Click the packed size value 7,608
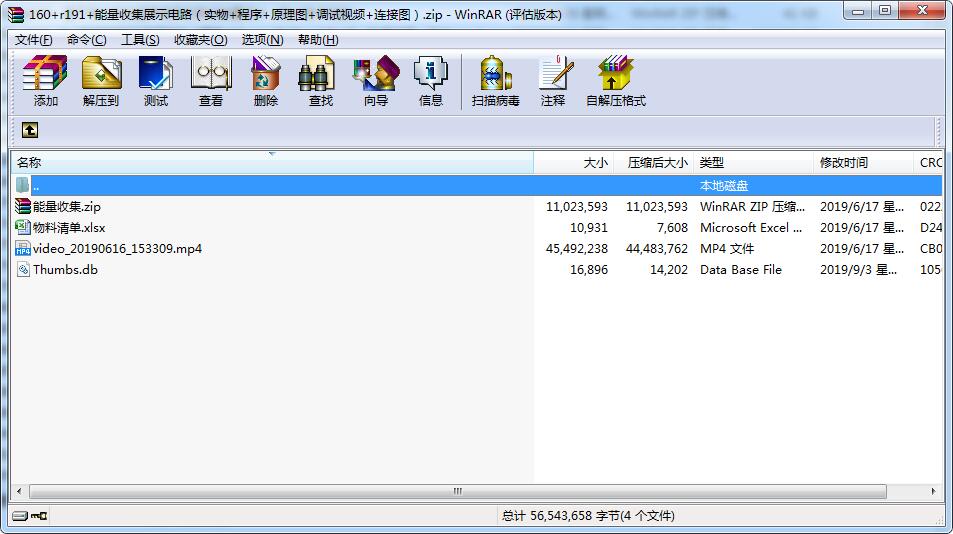Image resolution: width=953 pixels, height=534 pixels. [x=672, y=228]
